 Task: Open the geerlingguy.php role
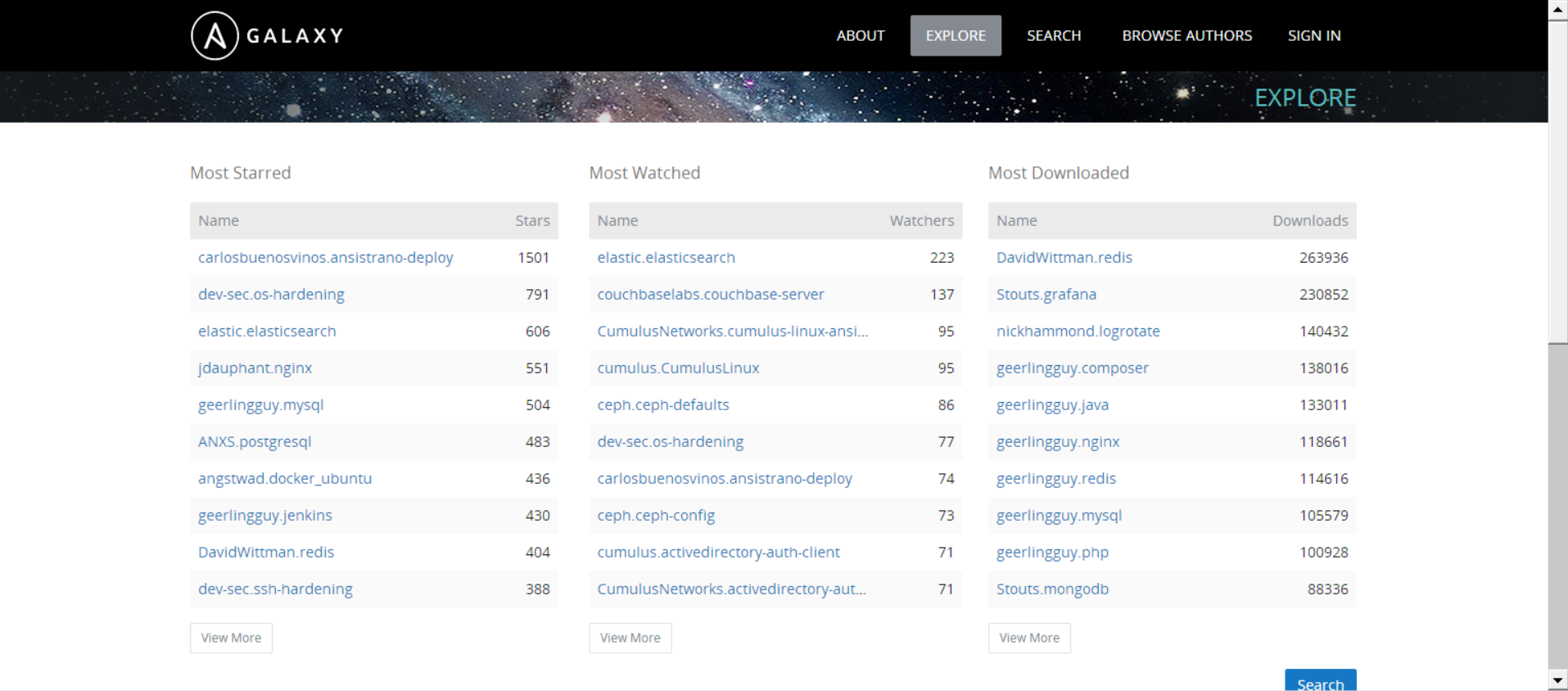(1052, 552)
